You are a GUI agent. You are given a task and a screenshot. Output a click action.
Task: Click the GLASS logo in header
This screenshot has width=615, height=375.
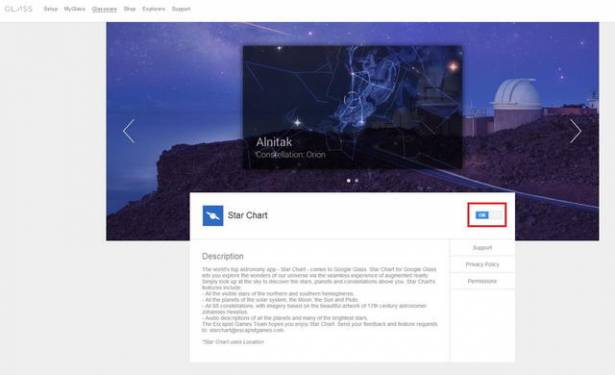pyautogui.click(x=18, y=9)
